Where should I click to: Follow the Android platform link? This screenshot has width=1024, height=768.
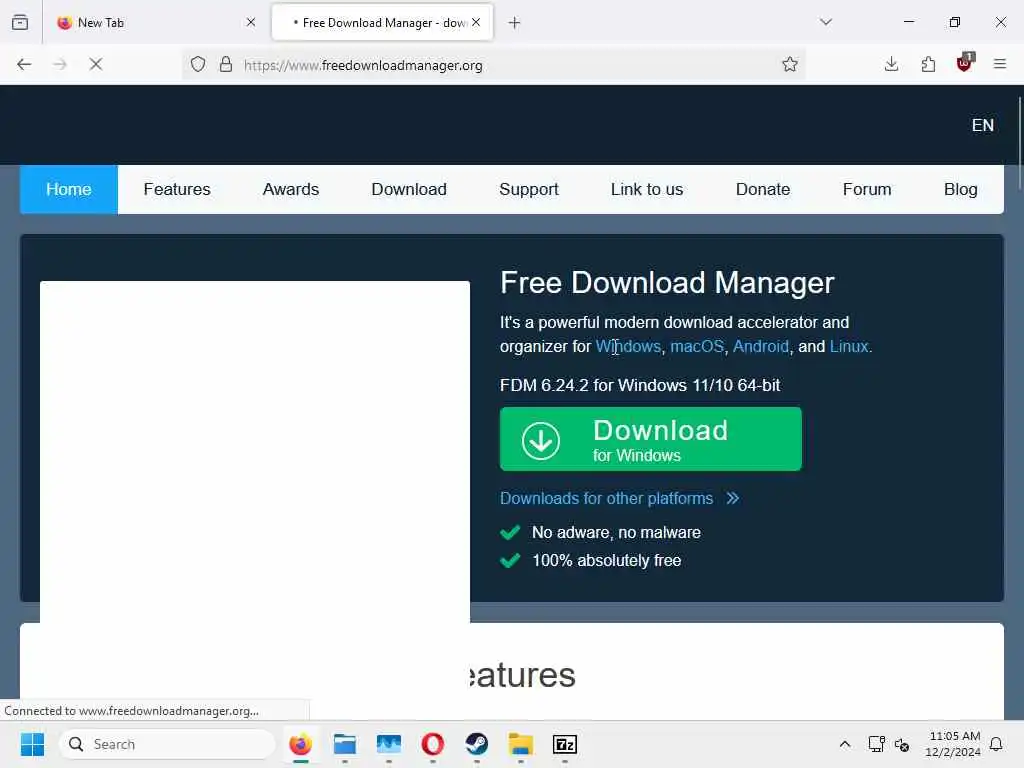point(761,346)
